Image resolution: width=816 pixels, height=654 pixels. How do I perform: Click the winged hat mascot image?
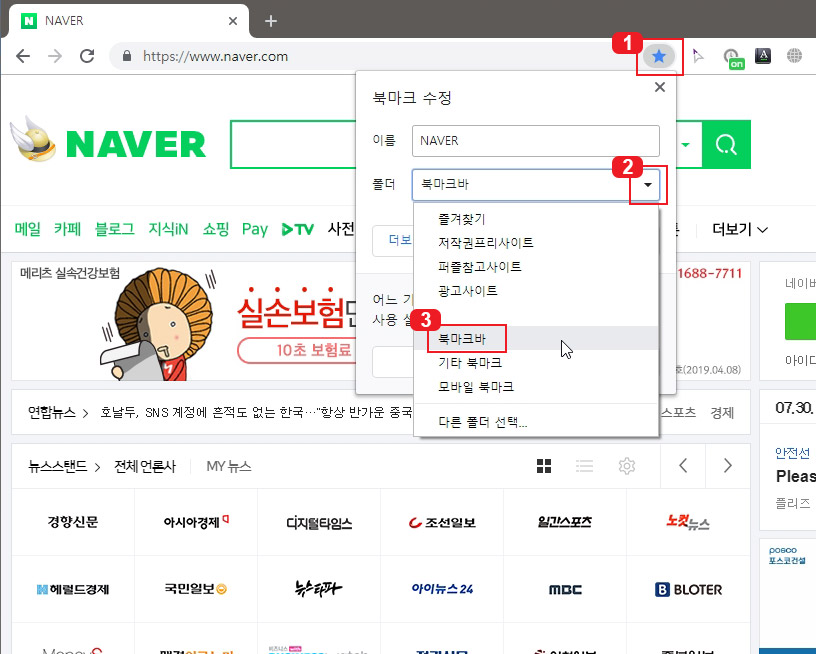(33, 139)
